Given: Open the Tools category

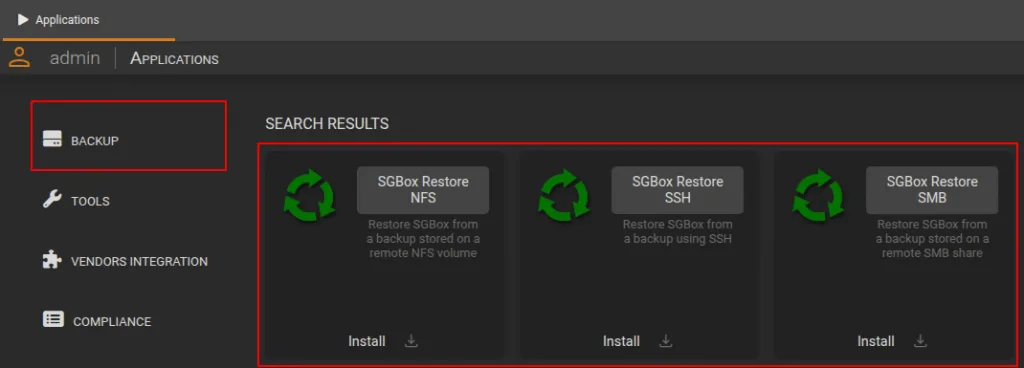Looking at the screenshot, I should pyautogui.click(x=90, y=202).
